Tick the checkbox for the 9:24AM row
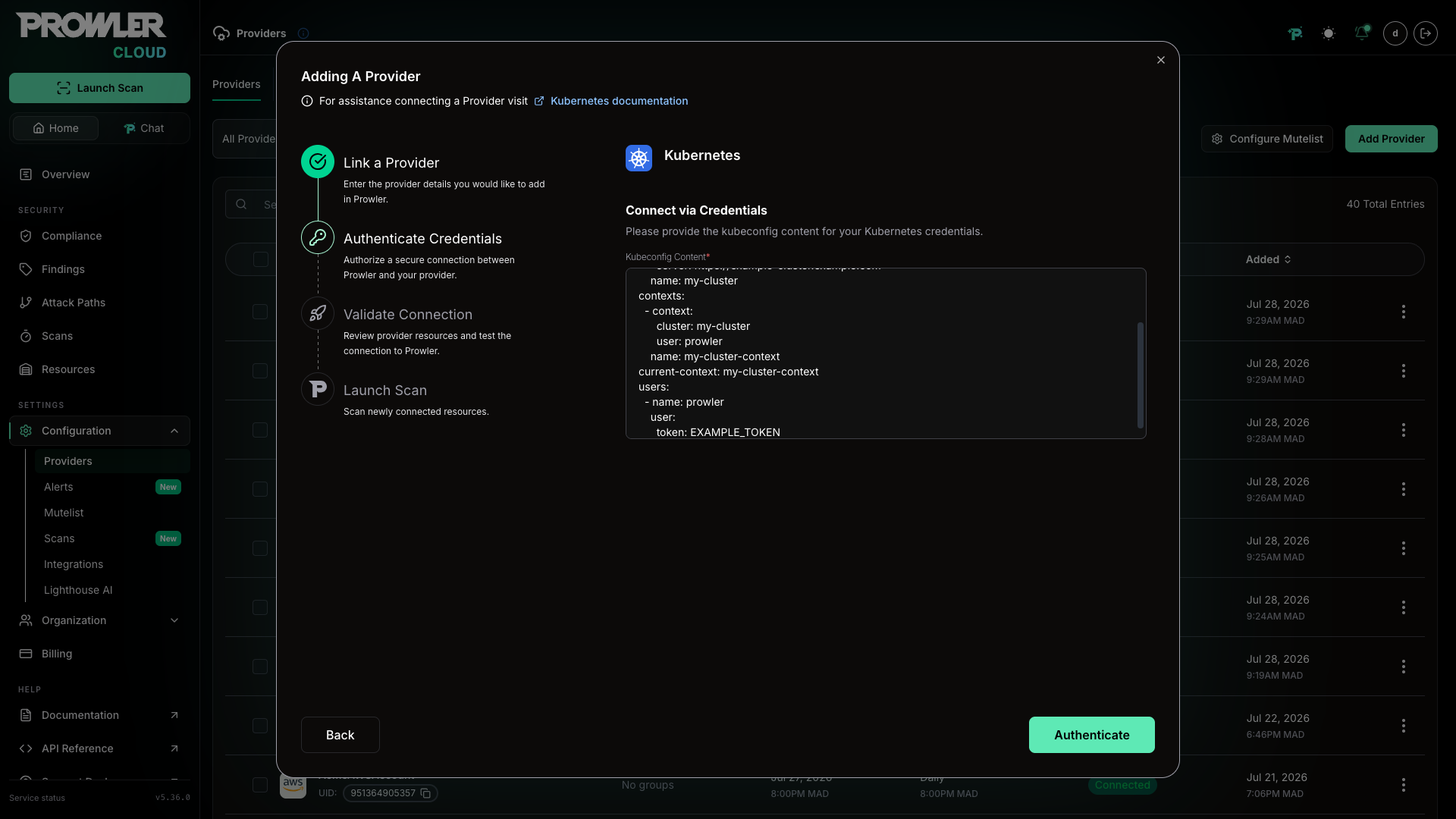The image size is (1456, 819). [x=260, y=607]
